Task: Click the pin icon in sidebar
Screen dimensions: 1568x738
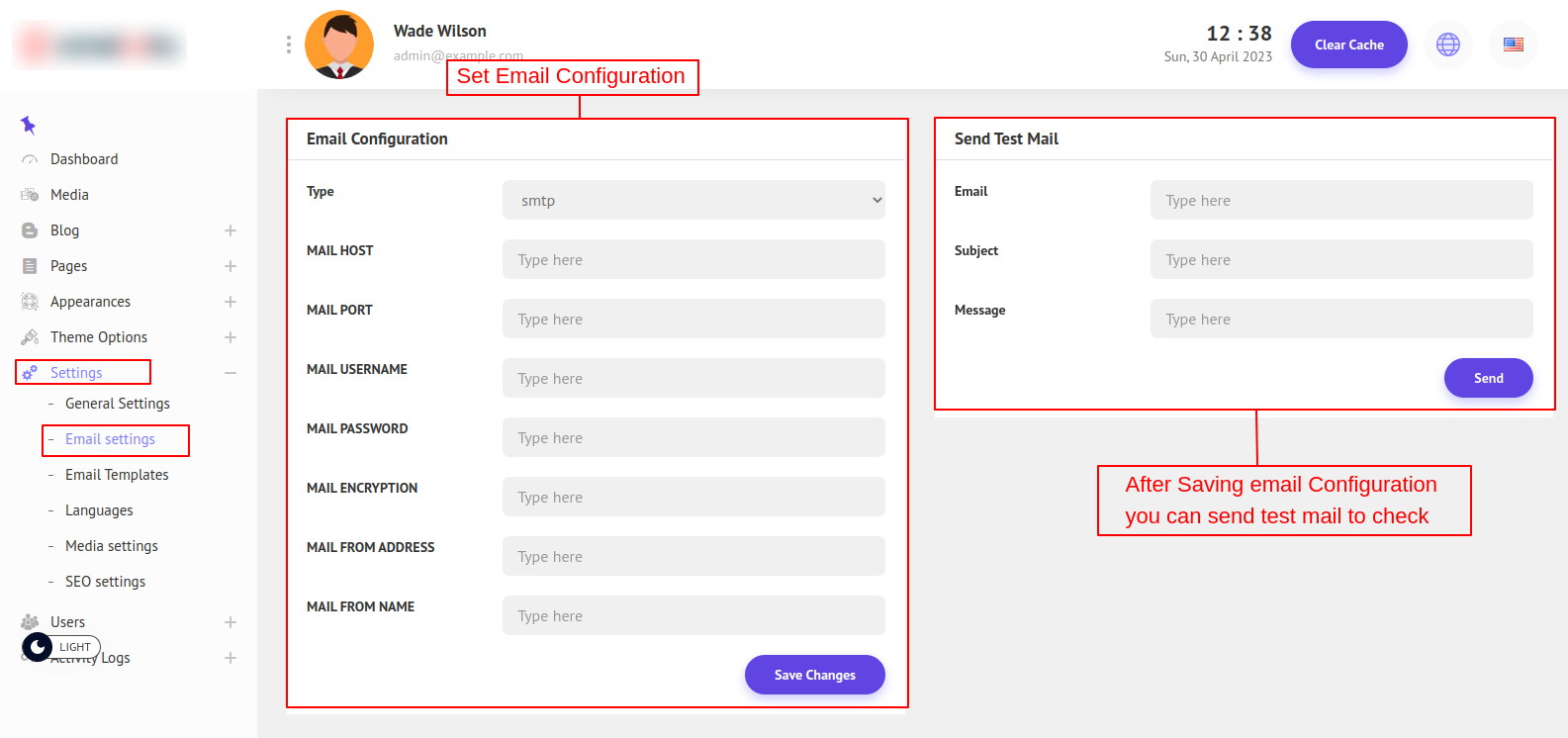Action: click(x=28, y=125)
